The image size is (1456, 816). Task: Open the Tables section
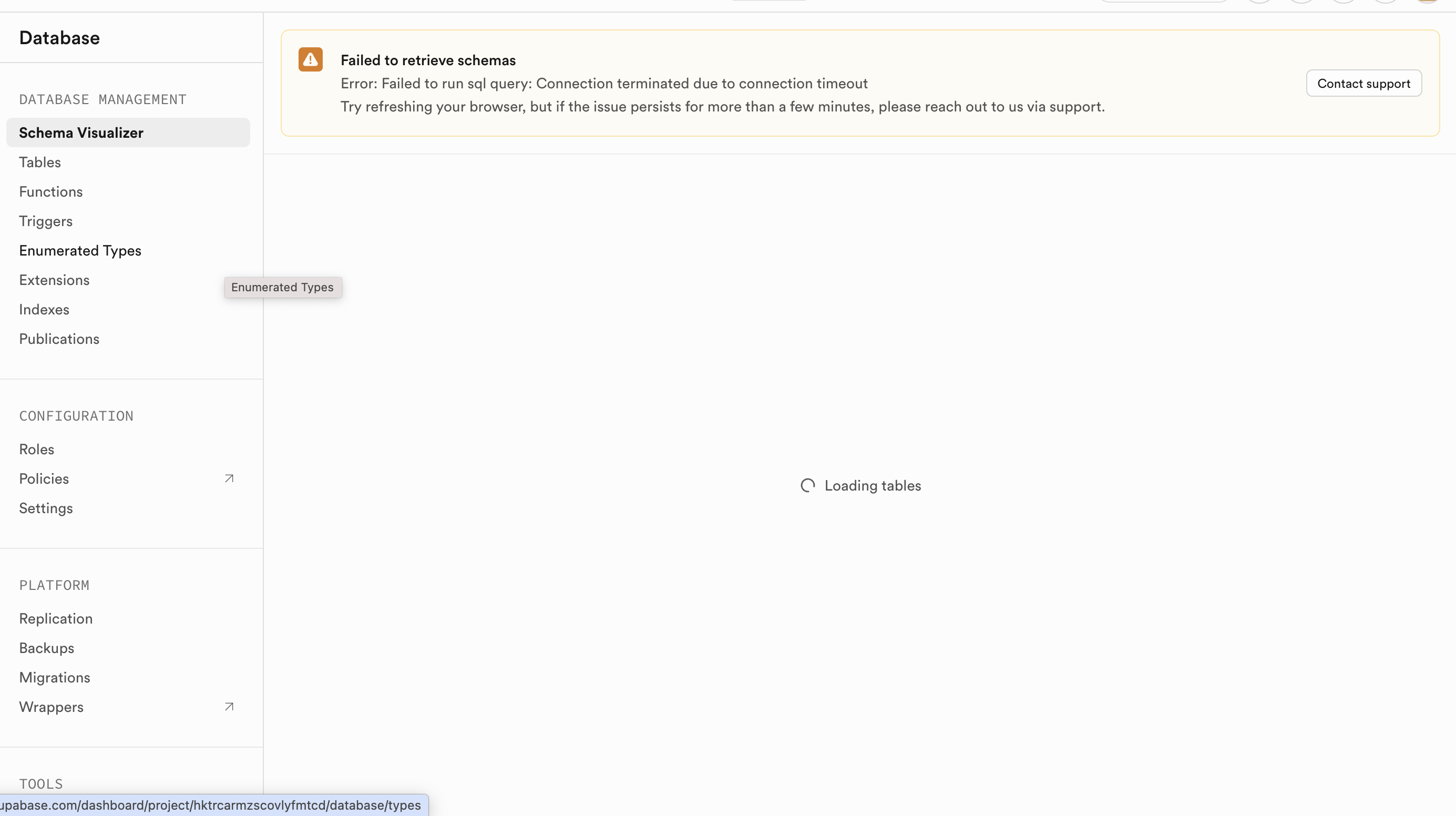39,162
